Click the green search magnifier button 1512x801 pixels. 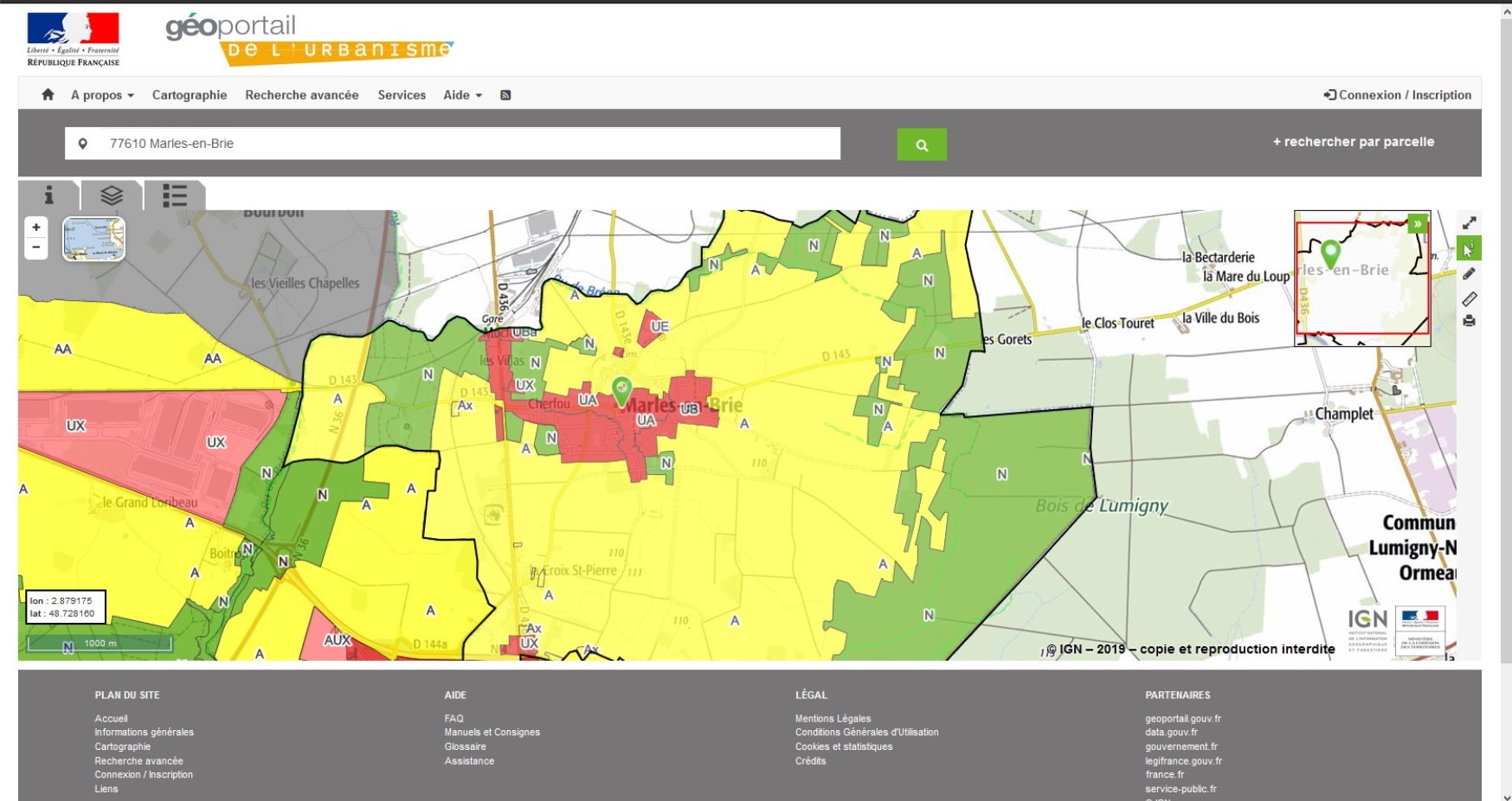(922, 144)
